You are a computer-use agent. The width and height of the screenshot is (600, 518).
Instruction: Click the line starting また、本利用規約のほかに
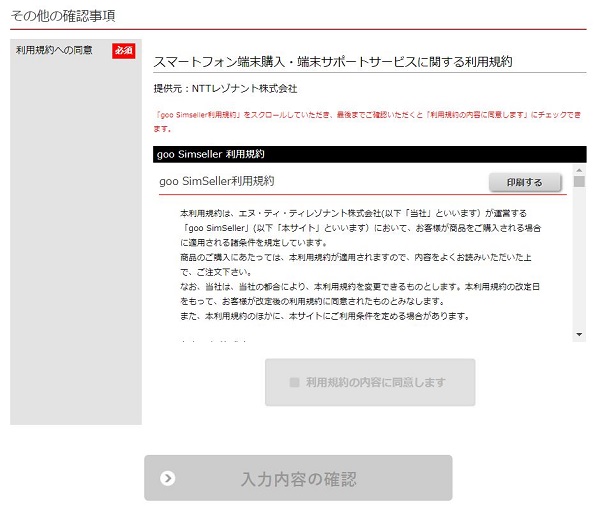pos(324,316)
